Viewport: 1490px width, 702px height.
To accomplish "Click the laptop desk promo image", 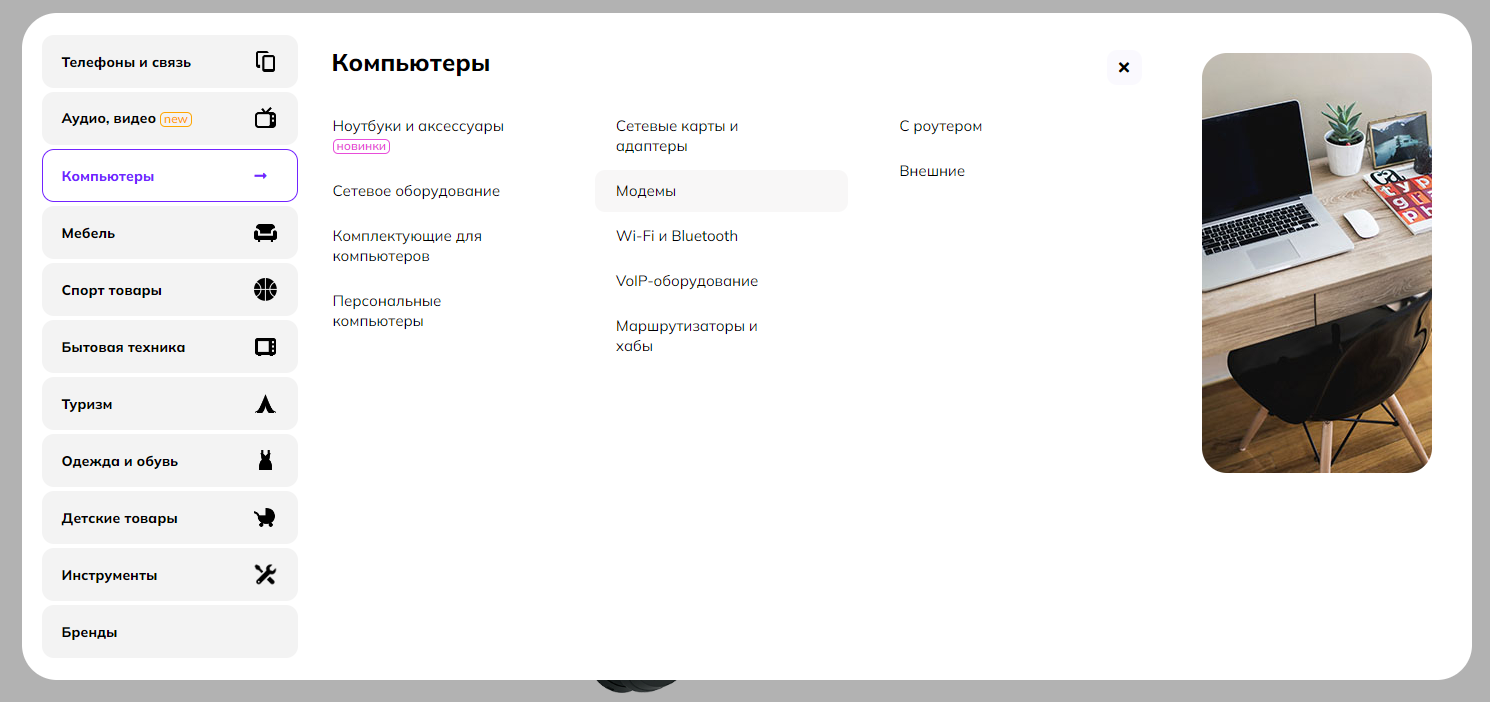I will pyautogui.click(x=1316, y=263).
